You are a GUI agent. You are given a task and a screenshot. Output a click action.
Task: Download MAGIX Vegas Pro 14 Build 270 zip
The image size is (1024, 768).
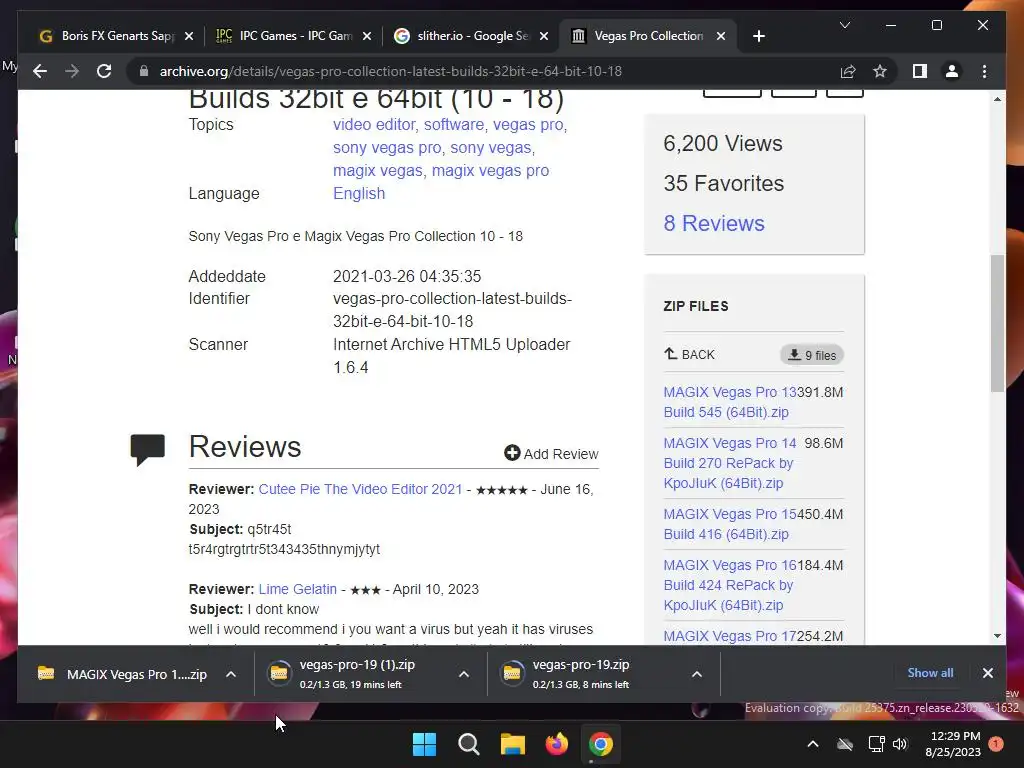point(729,463)
